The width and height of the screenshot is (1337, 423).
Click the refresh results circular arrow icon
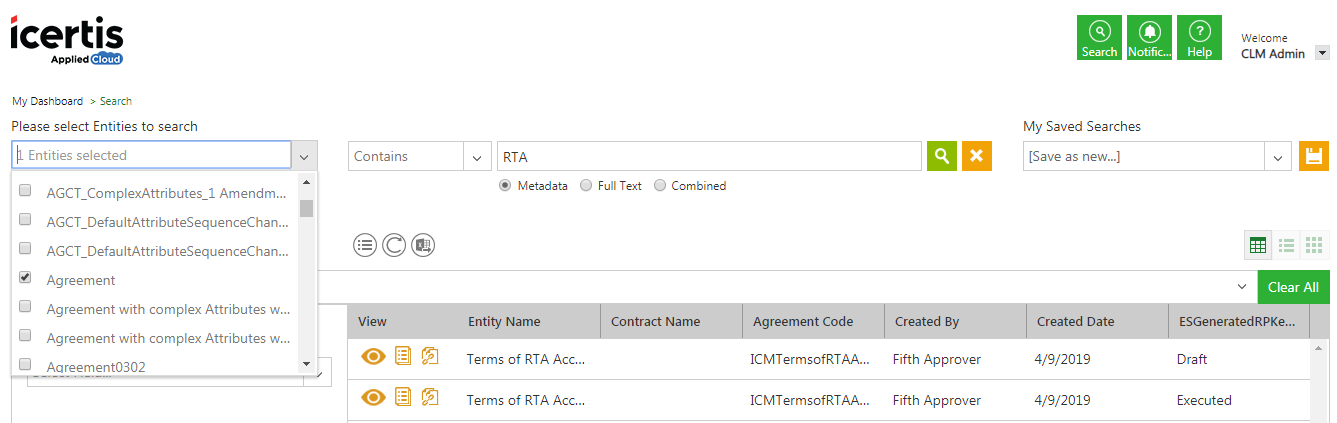(394, 245)
